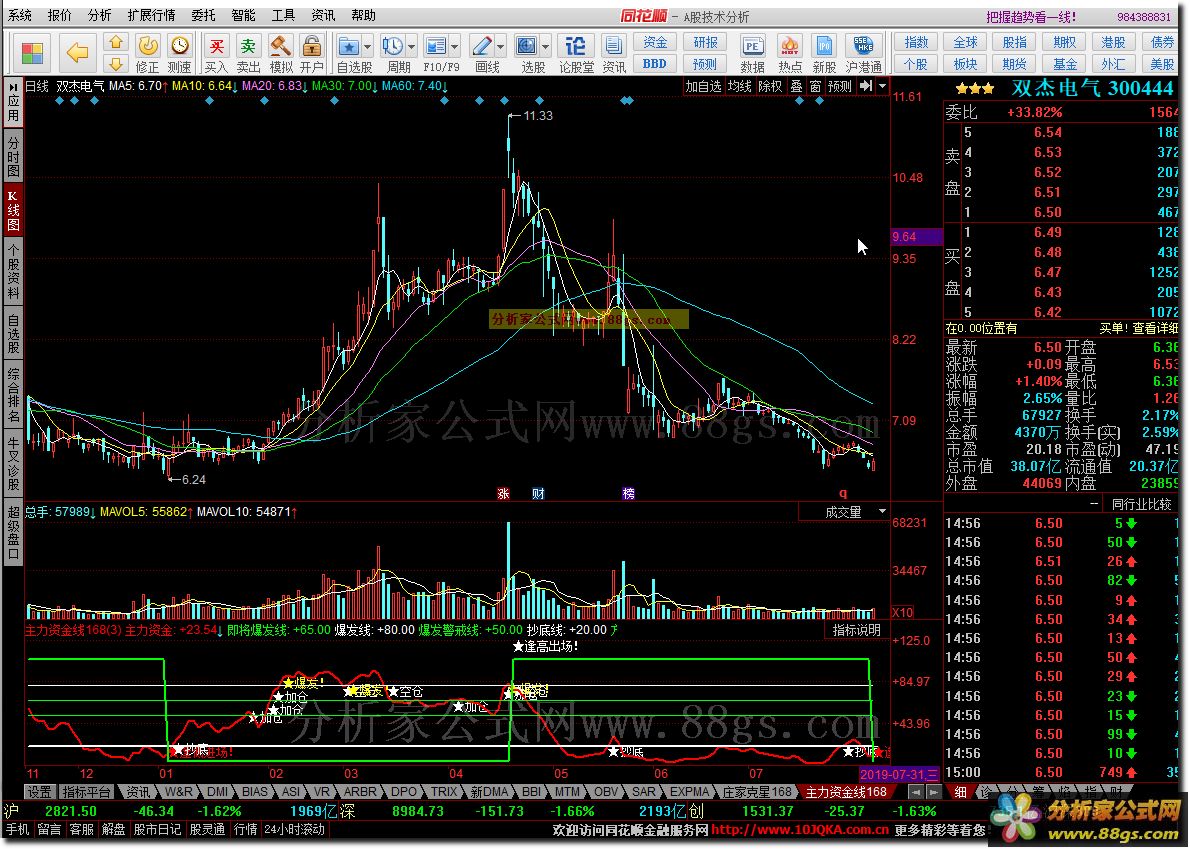The width and height of the screenshot is (1190, 849).
Task: Click the 股市日记 status bar entry
Action: click(157, 830)
